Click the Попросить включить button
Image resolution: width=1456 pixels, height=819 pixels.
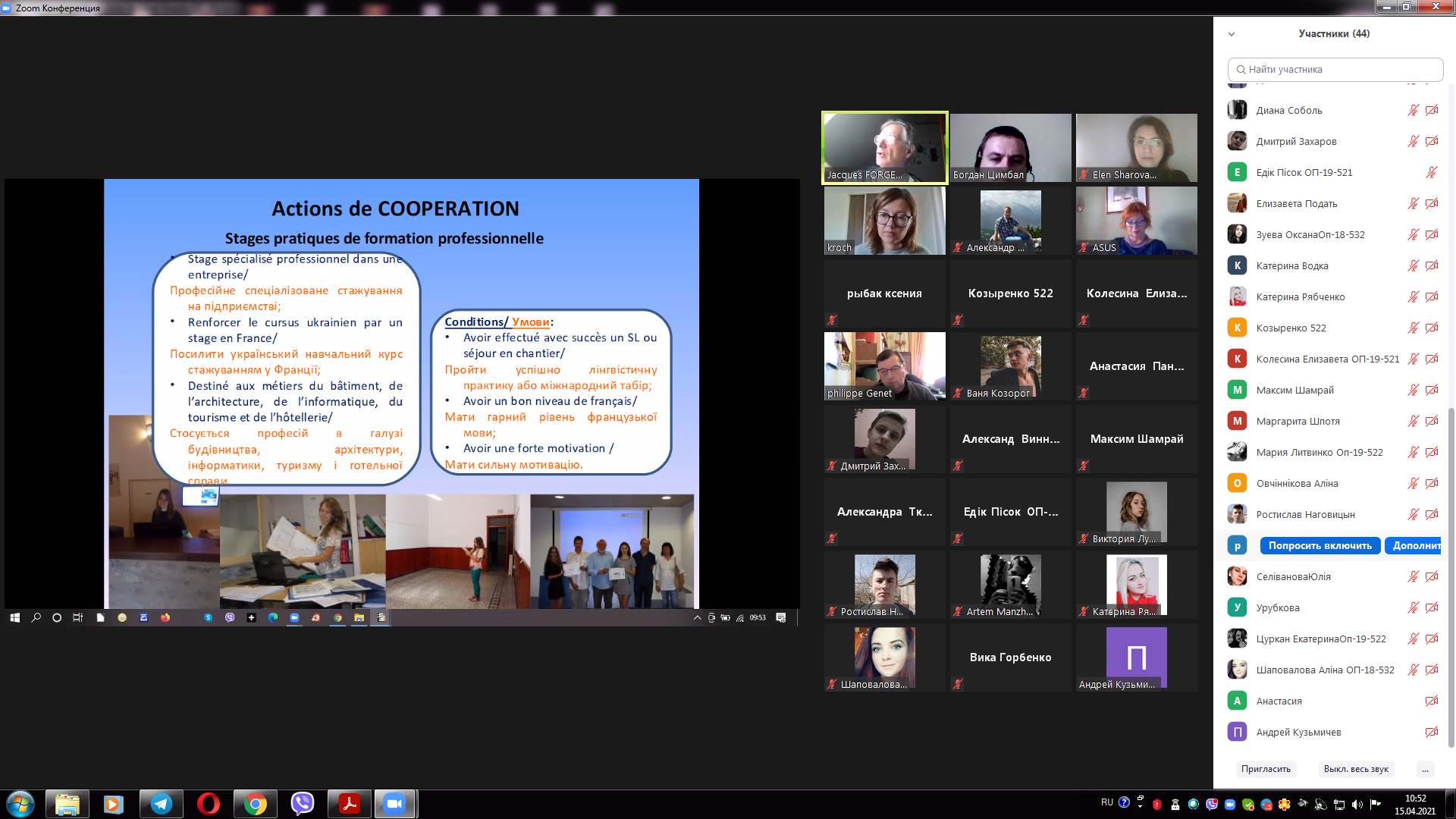click(1319, 545)
